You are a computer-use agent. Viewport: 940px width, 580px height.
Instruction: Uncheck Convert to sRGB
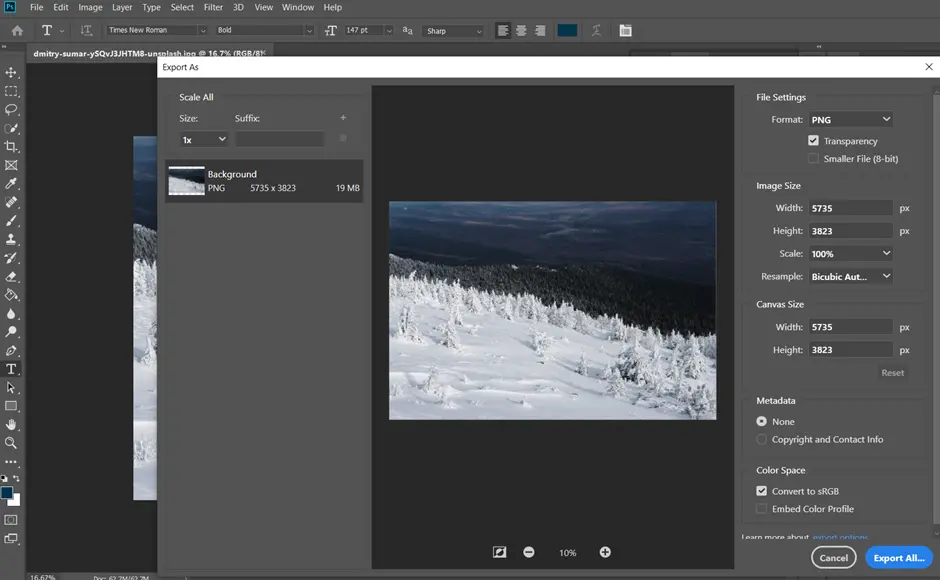pyautogui.click(x=761, y=490)
